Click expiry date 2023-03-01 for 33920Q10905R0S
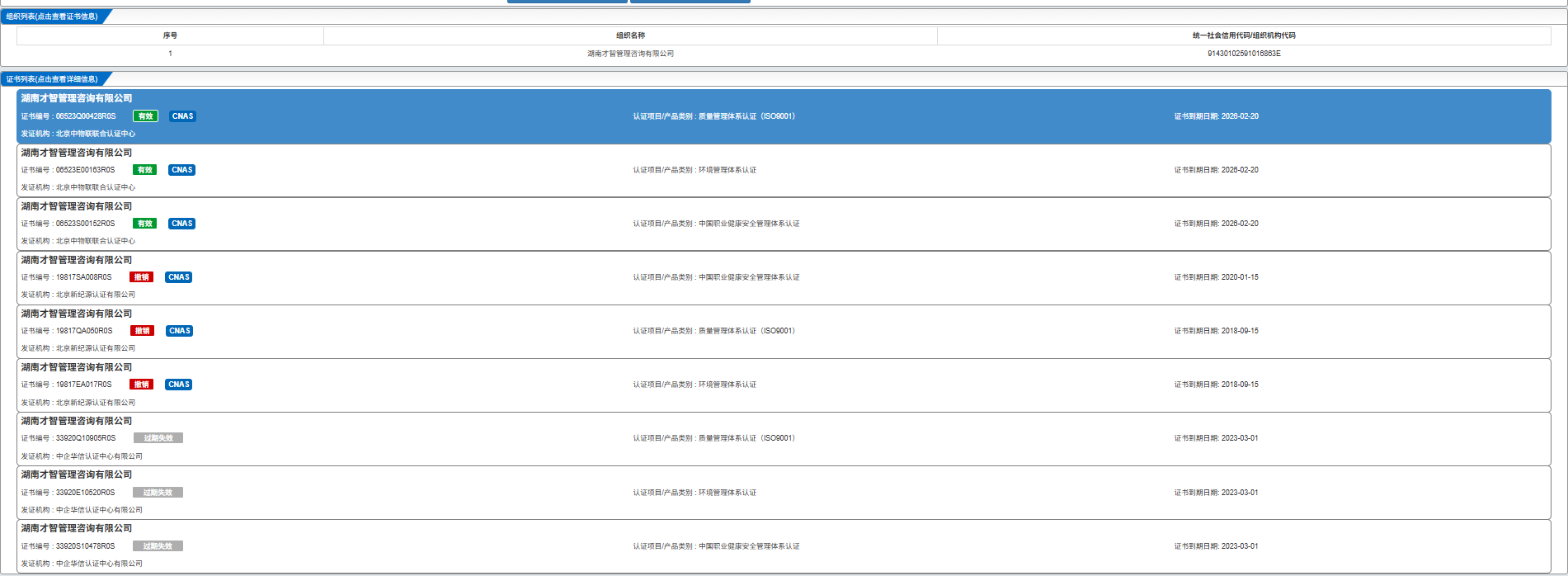The width and height of the screenshot is (1568, 576). pos(1240,438)
